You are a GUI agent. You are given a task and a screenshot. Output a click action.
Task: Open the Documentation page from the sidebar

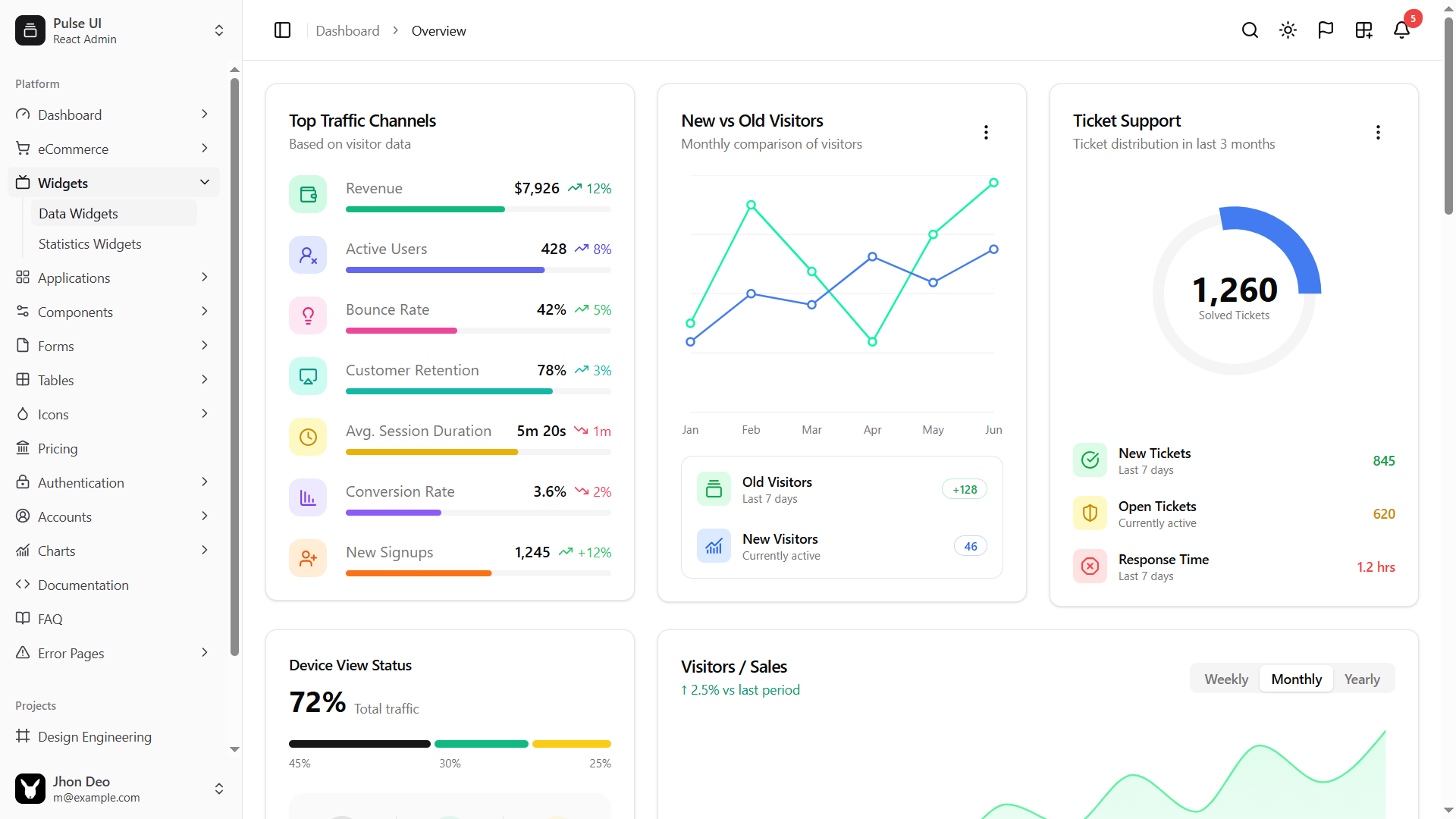(x=83, y=585)
